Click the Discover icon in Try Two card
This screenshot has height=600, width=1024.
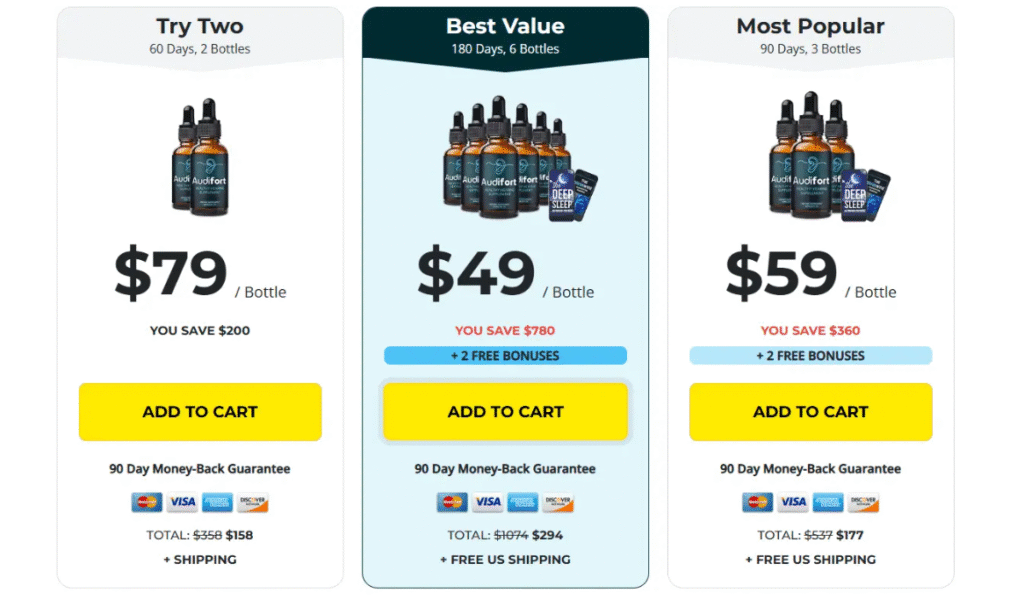pyautogui.click(x=252, y=502)
